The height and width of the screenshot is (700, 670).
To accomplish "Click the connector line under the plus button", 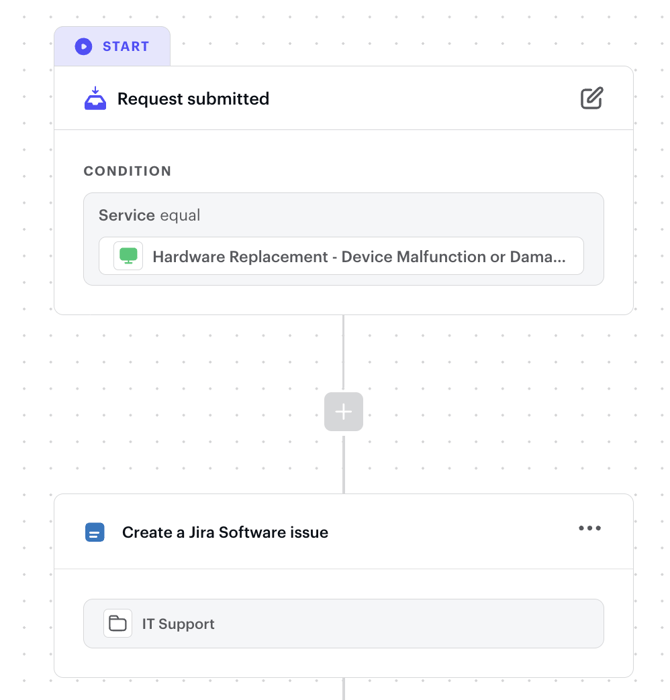I will point(343,462).
